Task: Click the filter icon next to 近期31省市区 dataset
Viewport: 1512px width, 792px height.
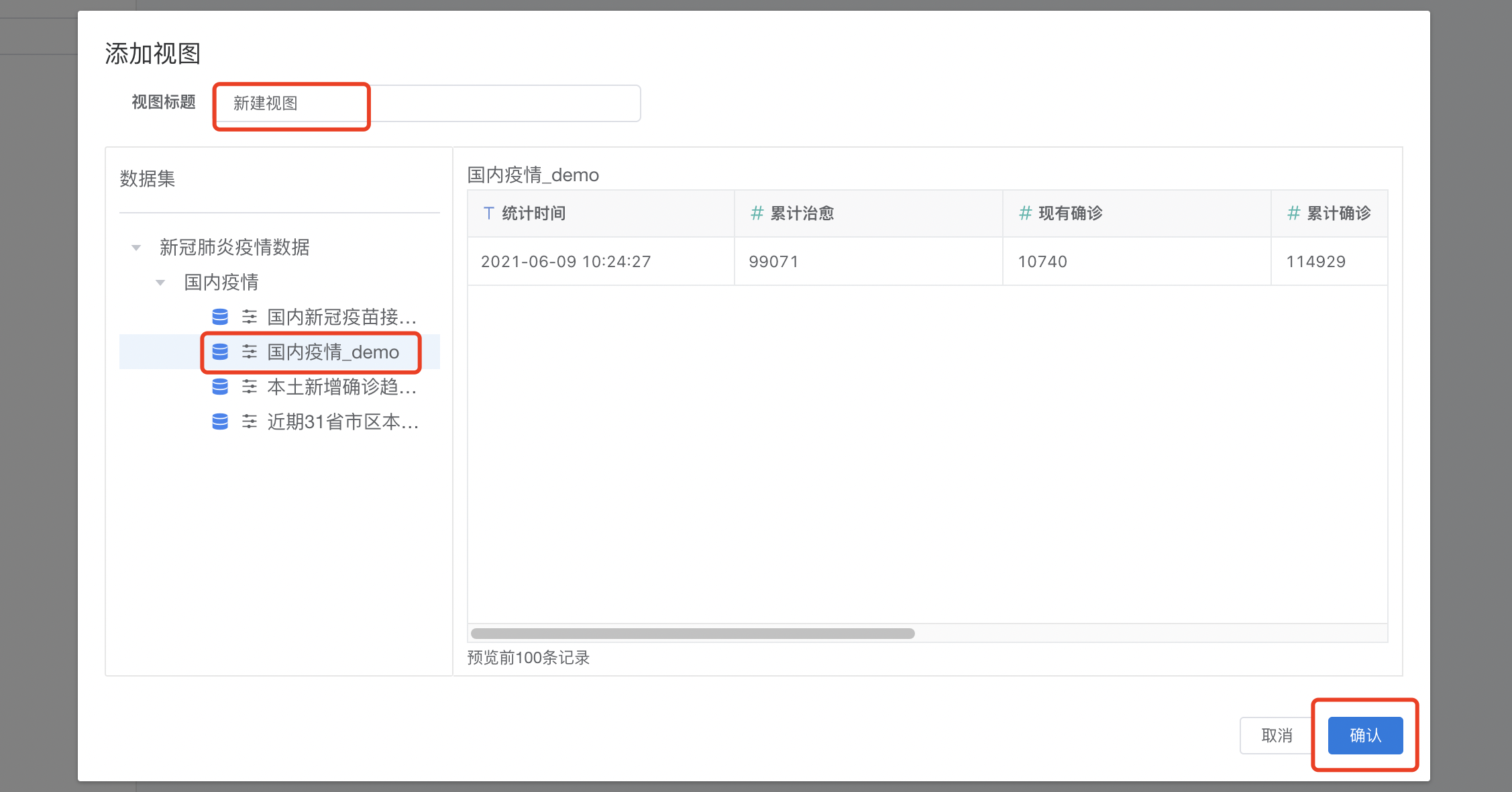Action: pyautogui.click(x=249, y=422)
